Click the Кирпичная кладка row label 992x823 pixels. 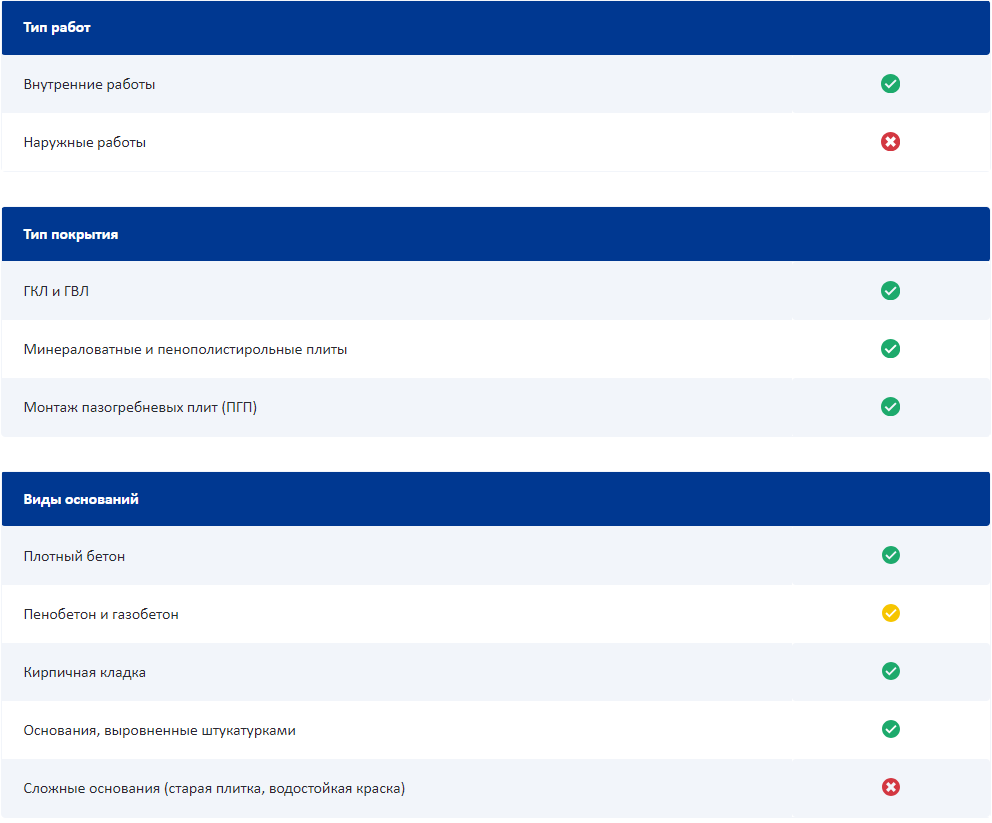(85, 672)
